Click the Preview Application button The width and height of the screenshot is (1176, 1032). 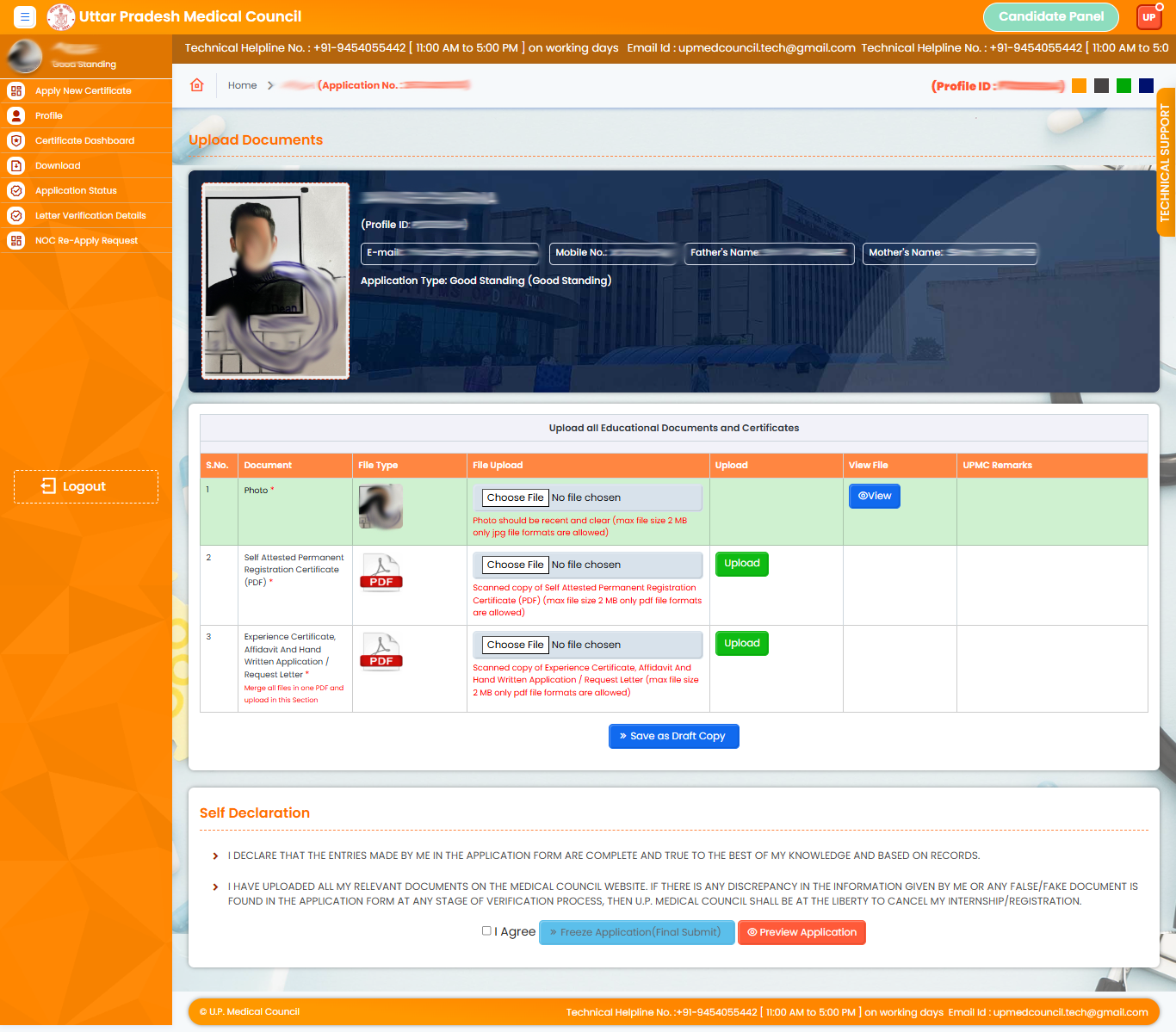tap(802, 932)
